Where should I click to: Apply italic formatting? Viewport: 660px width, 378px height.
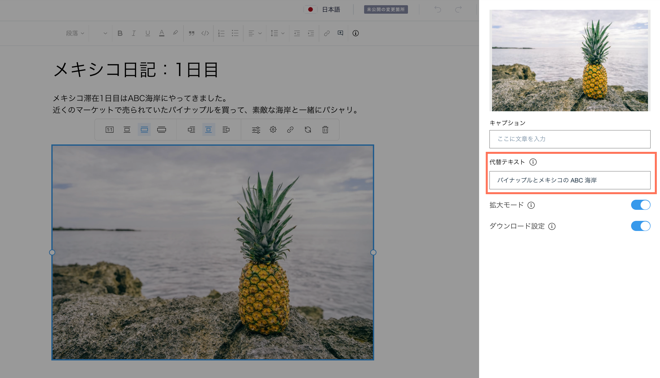[133, 33]
